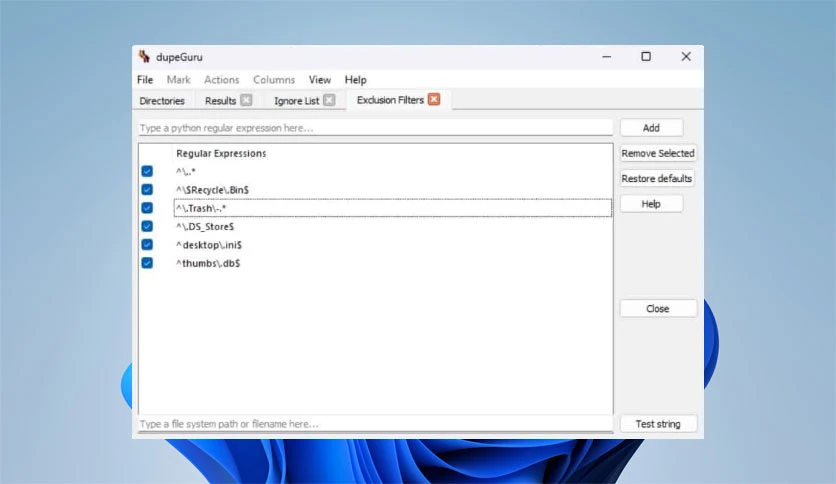Open the Columns menu
This screenshot has width=836, height=484.
click(274, 80)
